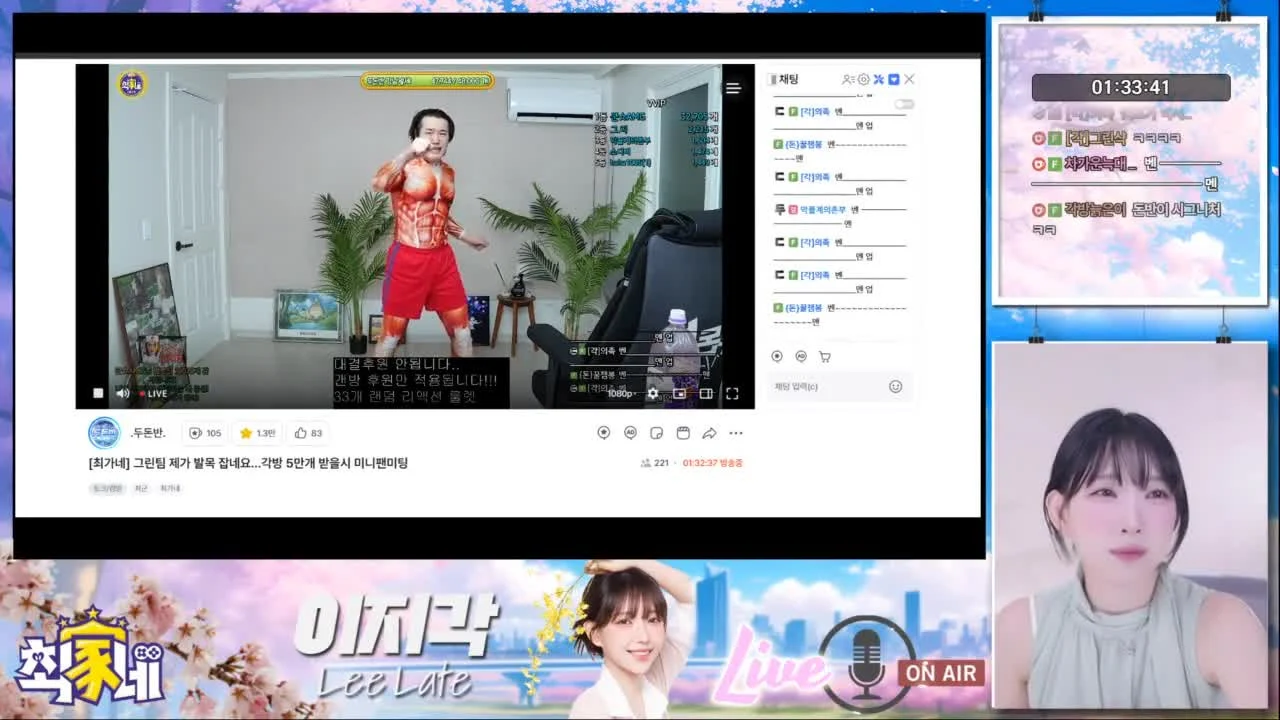
Task: Click the blue shield icon in chat header
Action: tap(894, 79)
